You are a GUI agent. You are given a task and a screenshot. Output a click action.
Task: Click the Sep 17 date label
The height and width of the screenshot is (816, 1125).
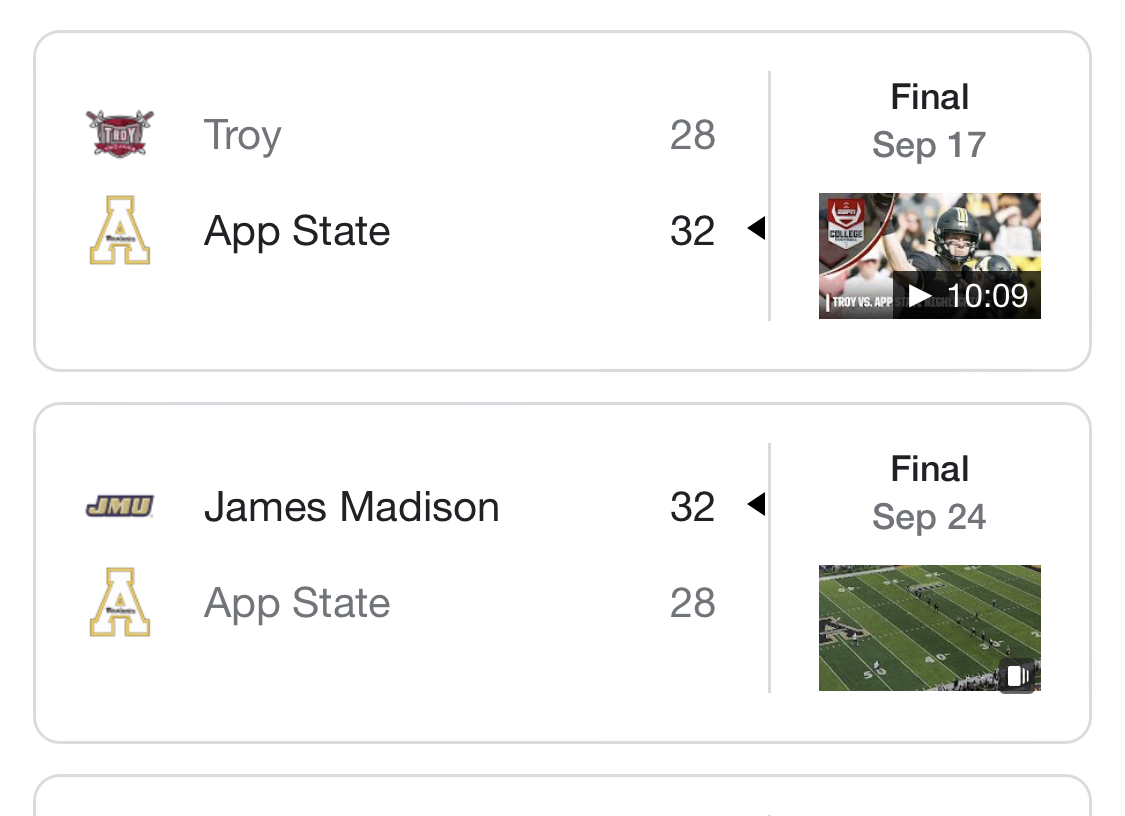point(929,145)
